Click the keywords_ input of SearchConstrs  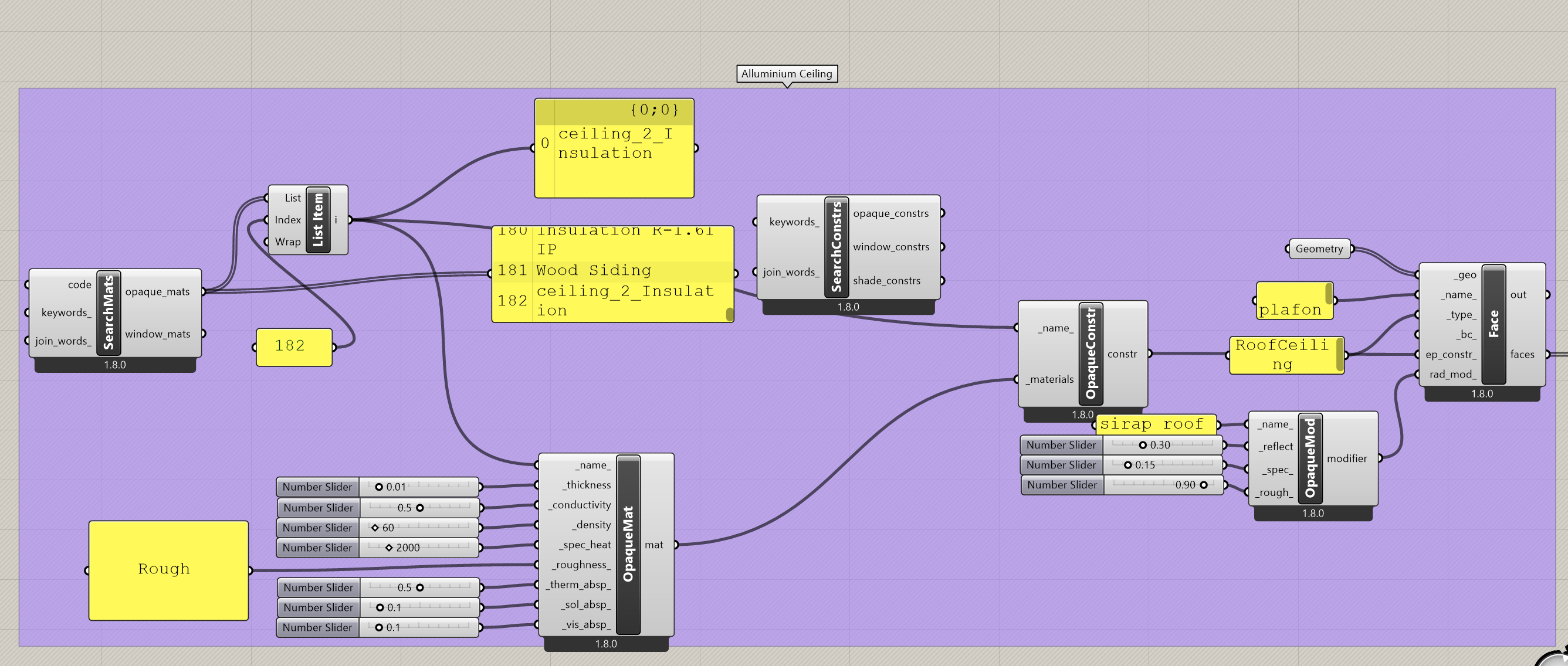coord(794,222)
